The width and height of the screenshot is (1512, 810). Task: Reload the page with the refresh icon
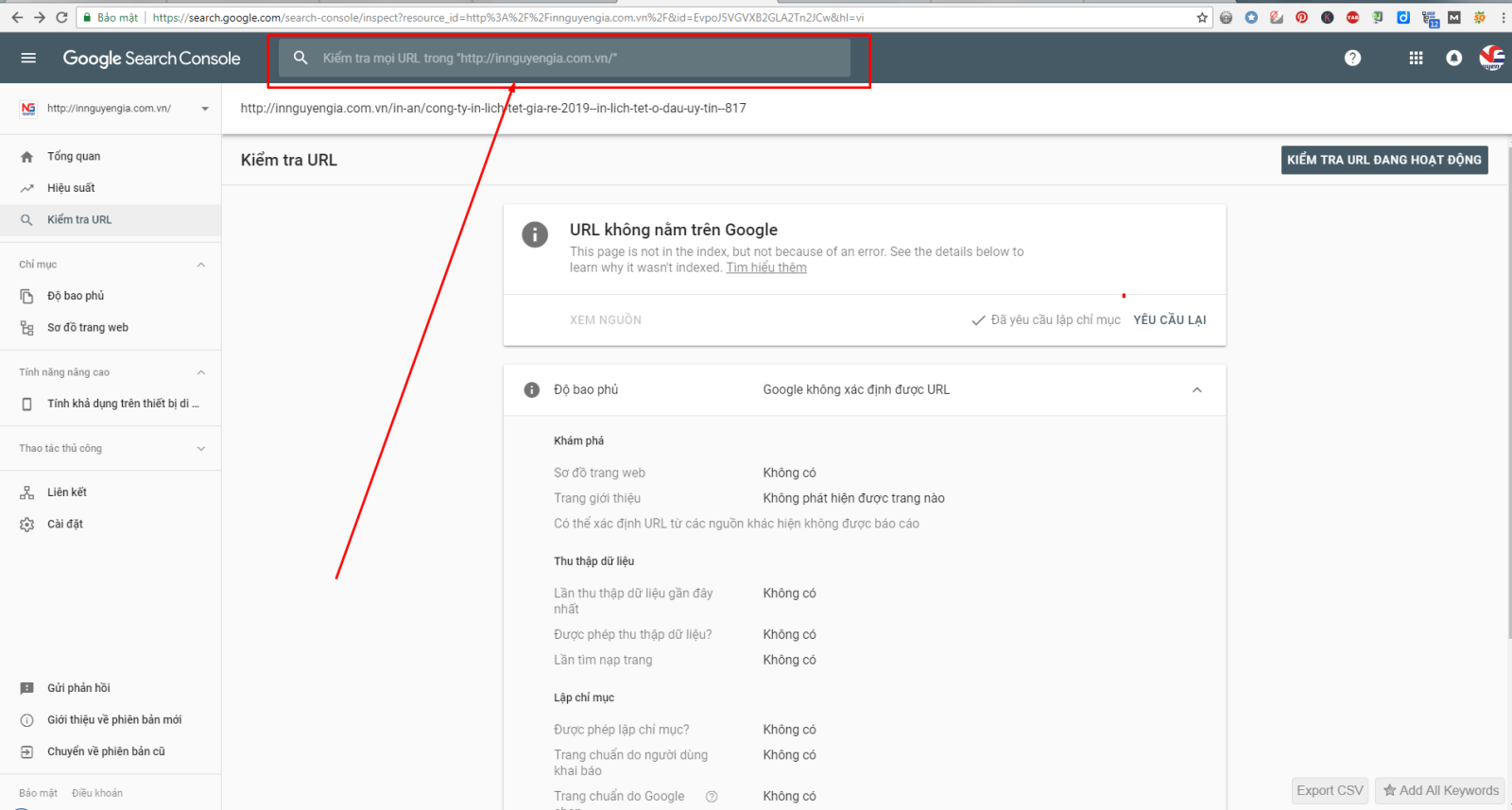coord(61,17)
